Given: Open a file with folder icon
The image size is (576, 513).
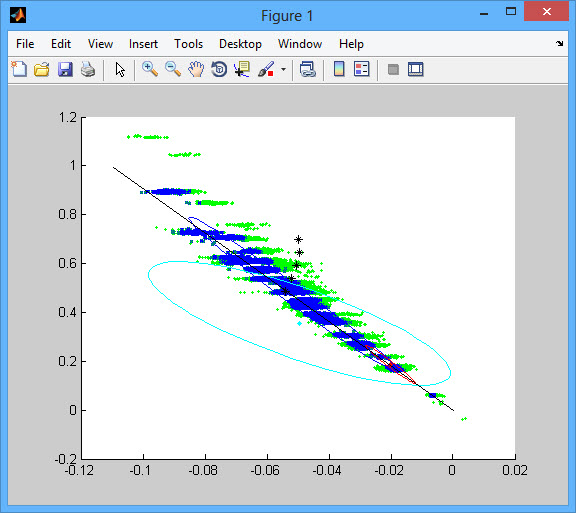Looking at the screenshot, I should [x=42, y=69].
